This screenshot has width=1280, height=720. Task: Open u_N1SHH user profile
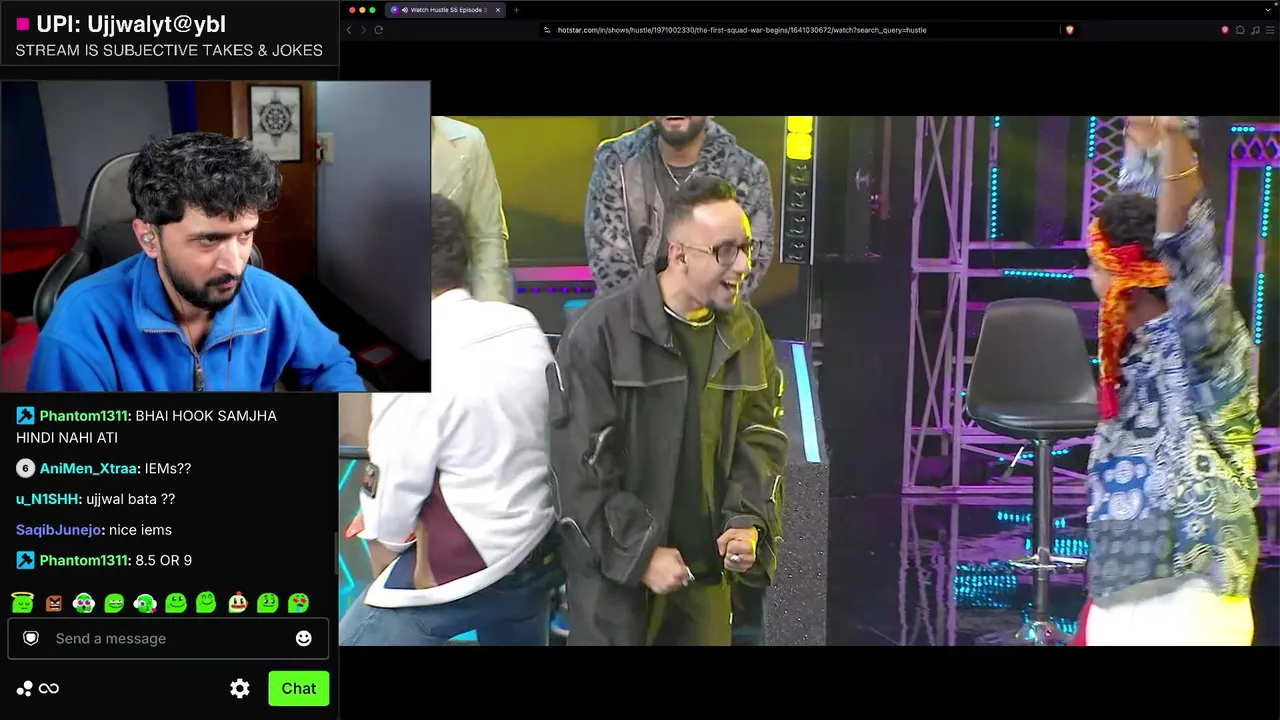[47, 499]
